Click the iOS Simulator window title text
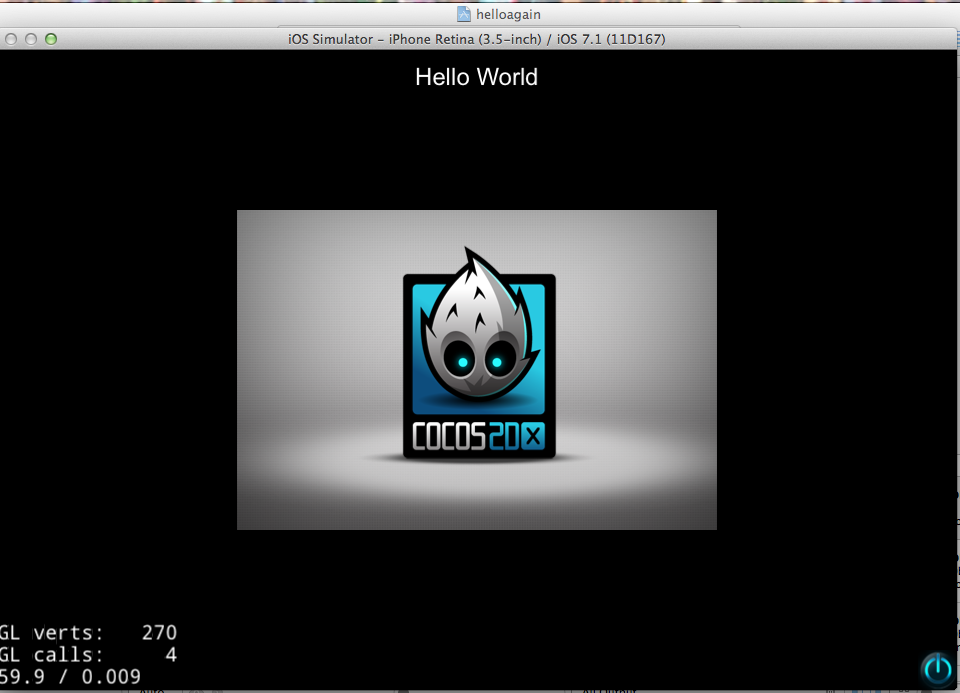The height and width of the screenshot is (693, 960). click(x=476, y=39)
